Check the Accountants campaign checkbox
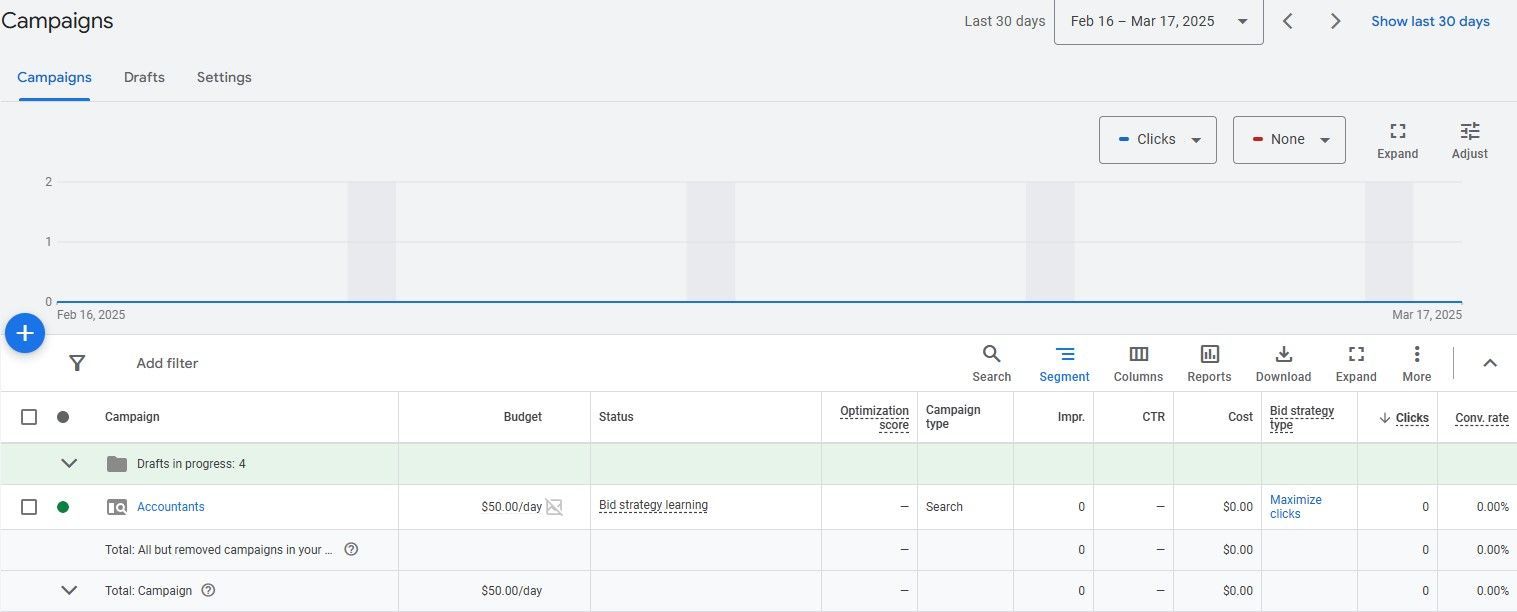Image resolution: width=1517 pixels, height=612 pixels. [x=29, y=507]
